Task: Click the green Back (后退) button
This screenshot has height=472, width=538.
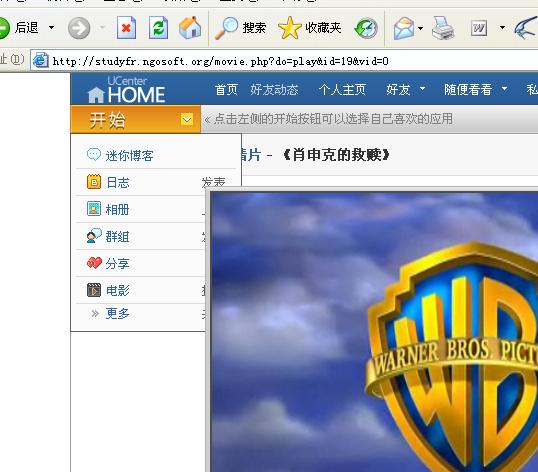Action: click(19, 27)
